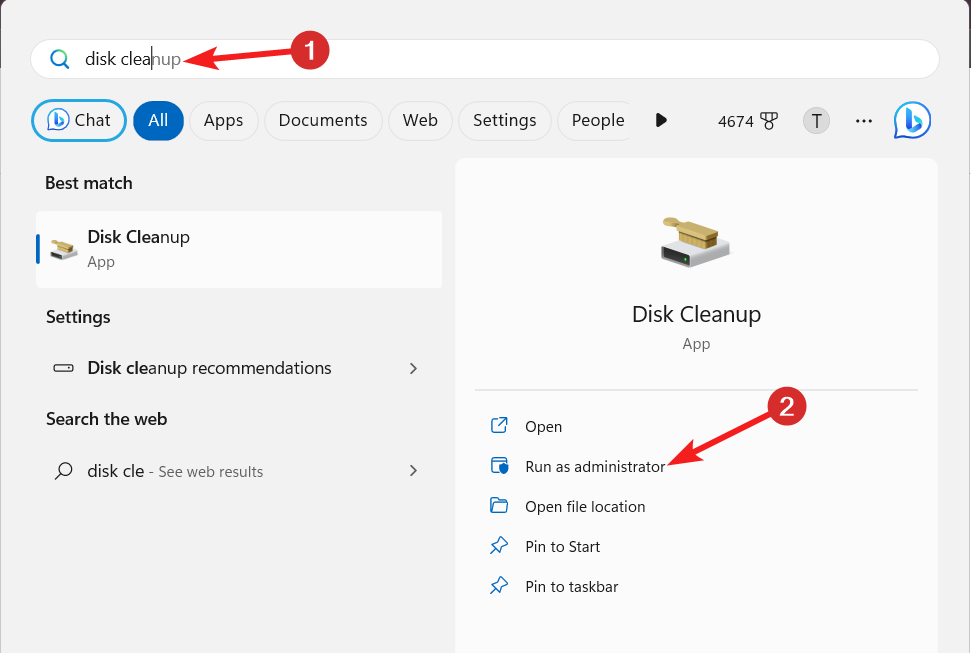Click the Disk Cleanup small app icon
The width and height of the screenshot is (971, 653).
(x=63, y=250)
